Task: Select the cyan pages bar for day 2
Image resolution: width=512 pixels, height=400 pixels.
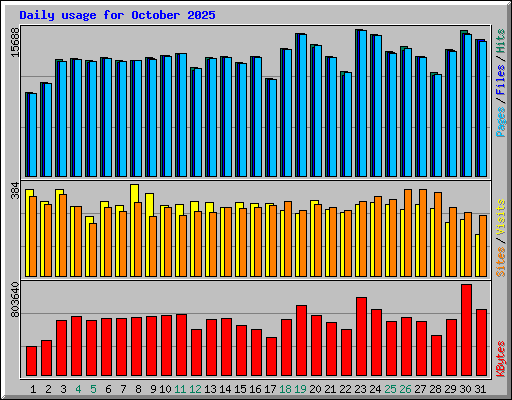Action: click(48, 130)
